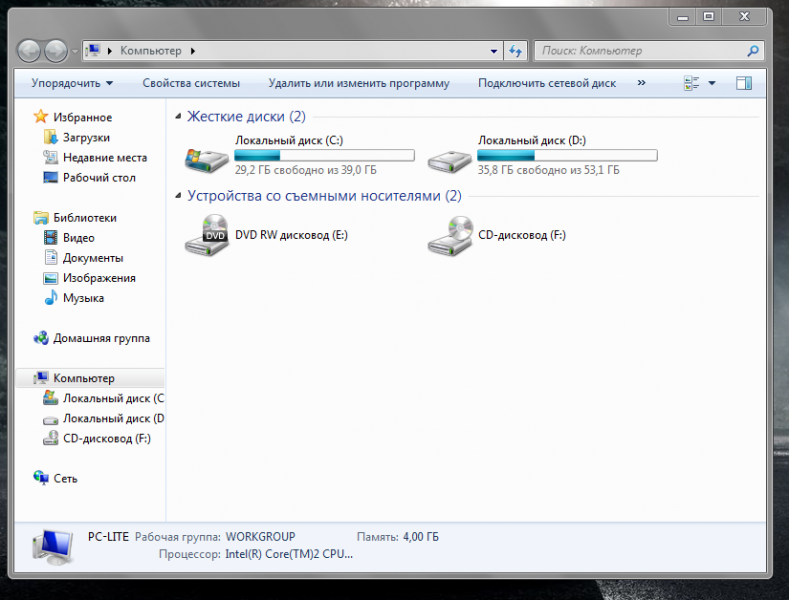The width and height of the screenshot is (789, 600).
Task: Open DVD RW drive (E:) icon
Action: point(207,235)
